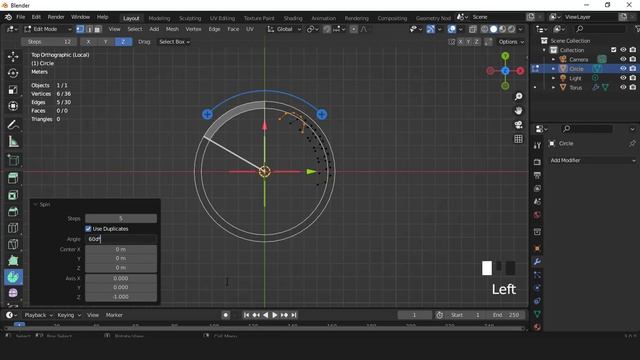Select the Bevel tool
The height and width of the screenshot is (360, 640).
coord(13,211)
